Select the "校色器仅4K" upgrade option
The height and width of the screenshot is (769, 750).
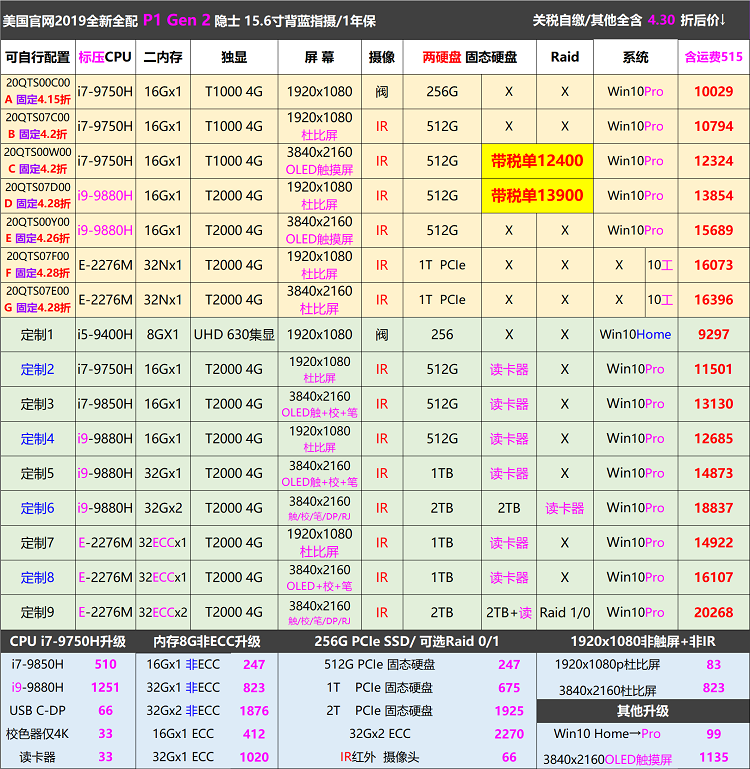(39, 734)
